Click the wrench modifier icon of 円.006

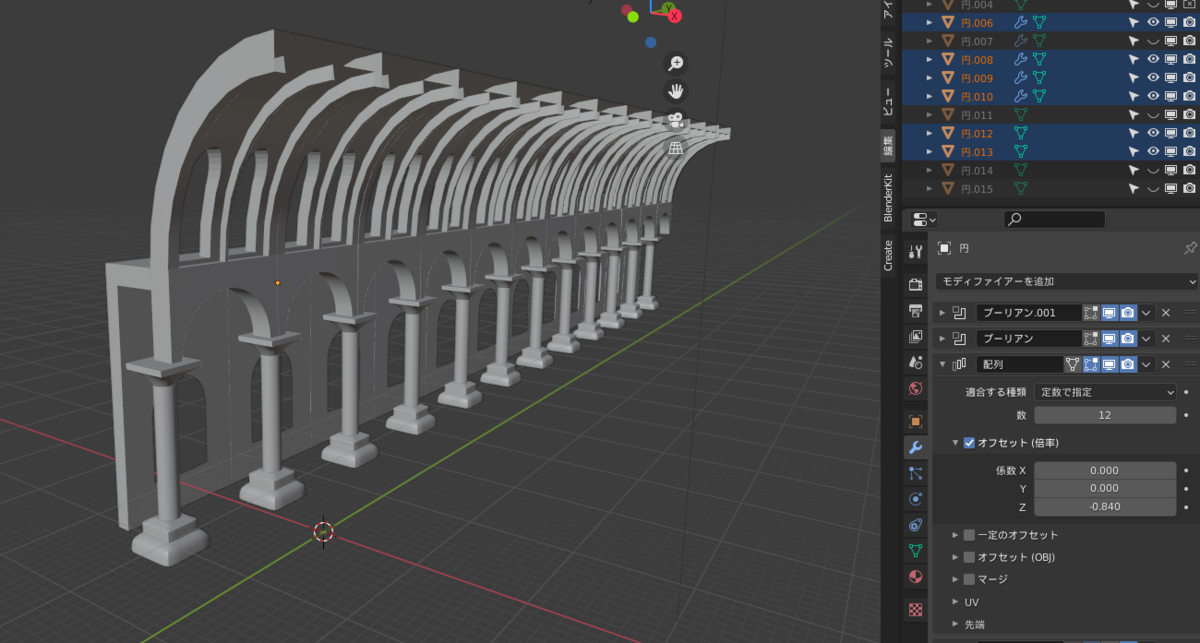tap(1021, 23)
